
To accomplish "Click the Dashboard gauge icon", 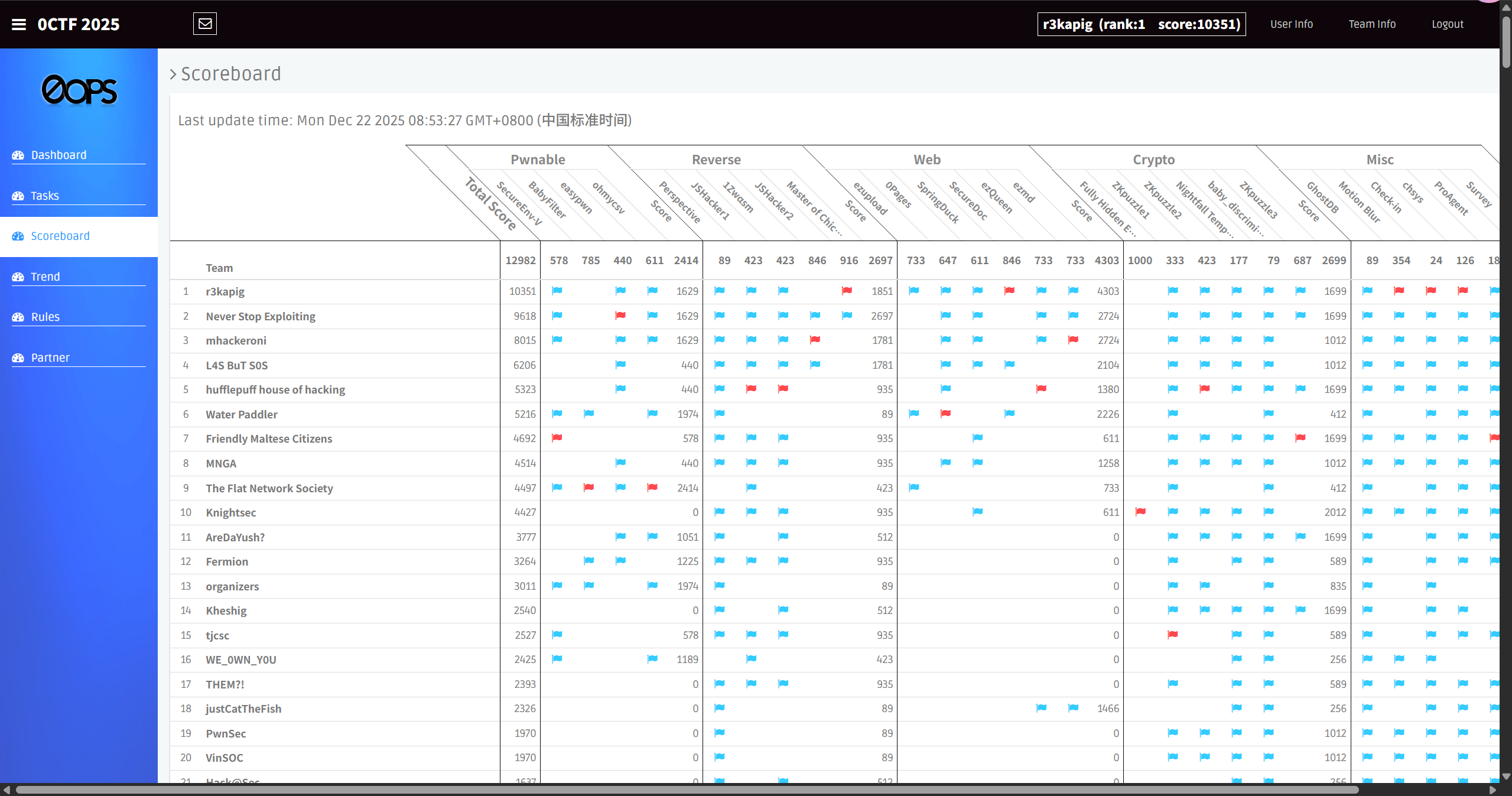I will coord(18,155).
